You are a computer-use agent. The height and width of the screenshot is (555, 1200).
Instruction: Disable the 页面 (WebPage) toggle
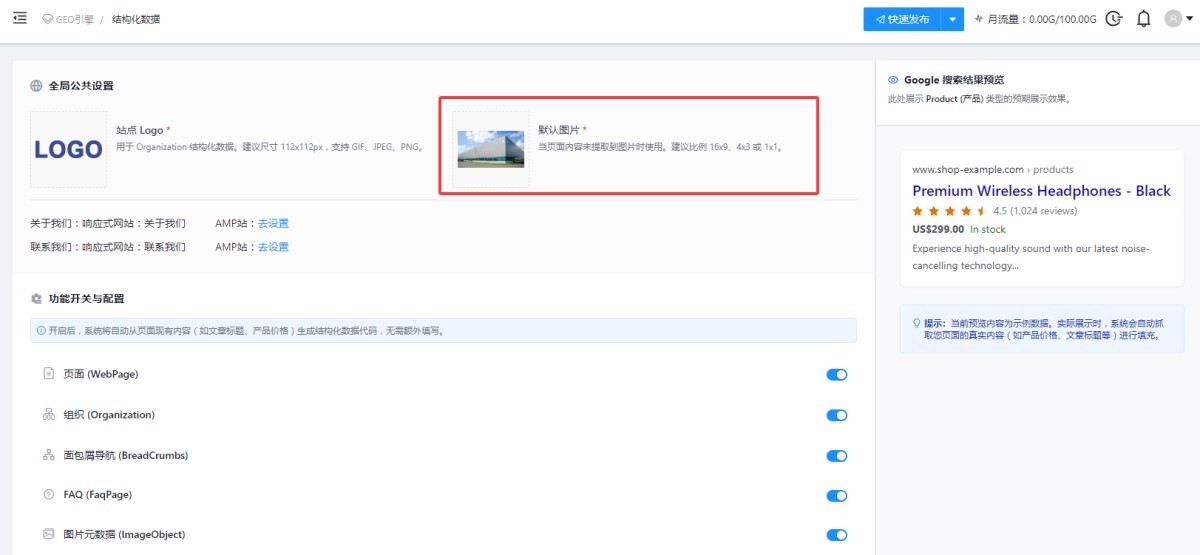point(836,375)
